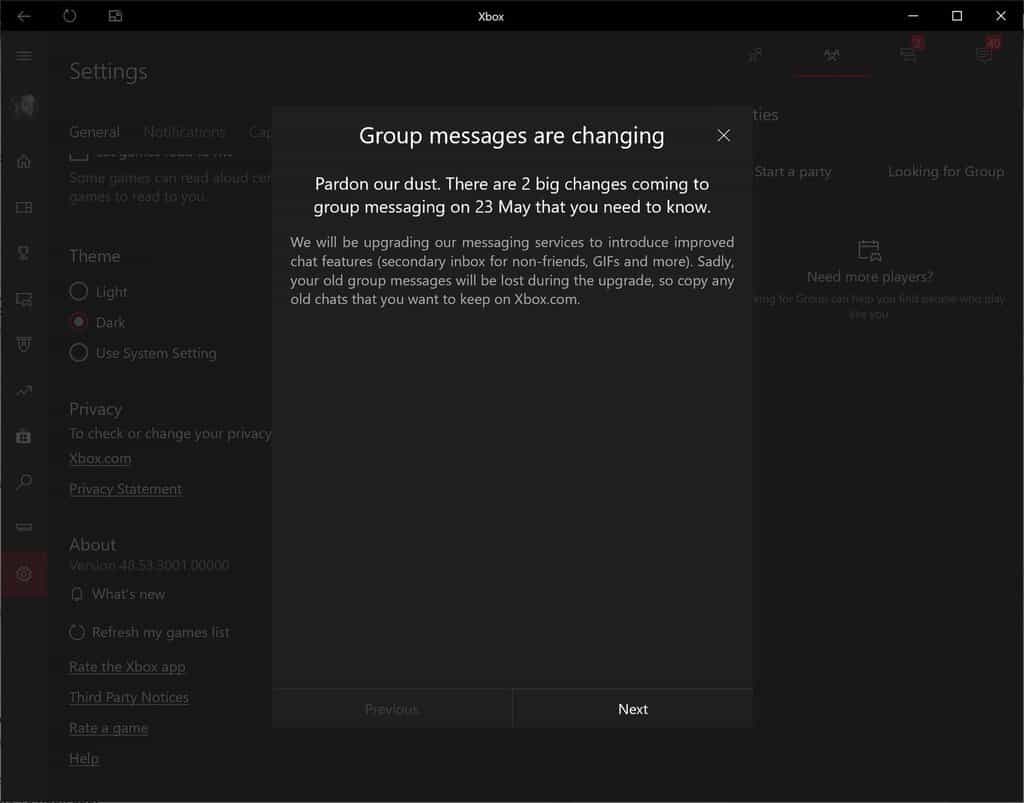Screen dimensions: 1024x803
Task: Open the Parties tab icon
Action: (x=831, y=55)
